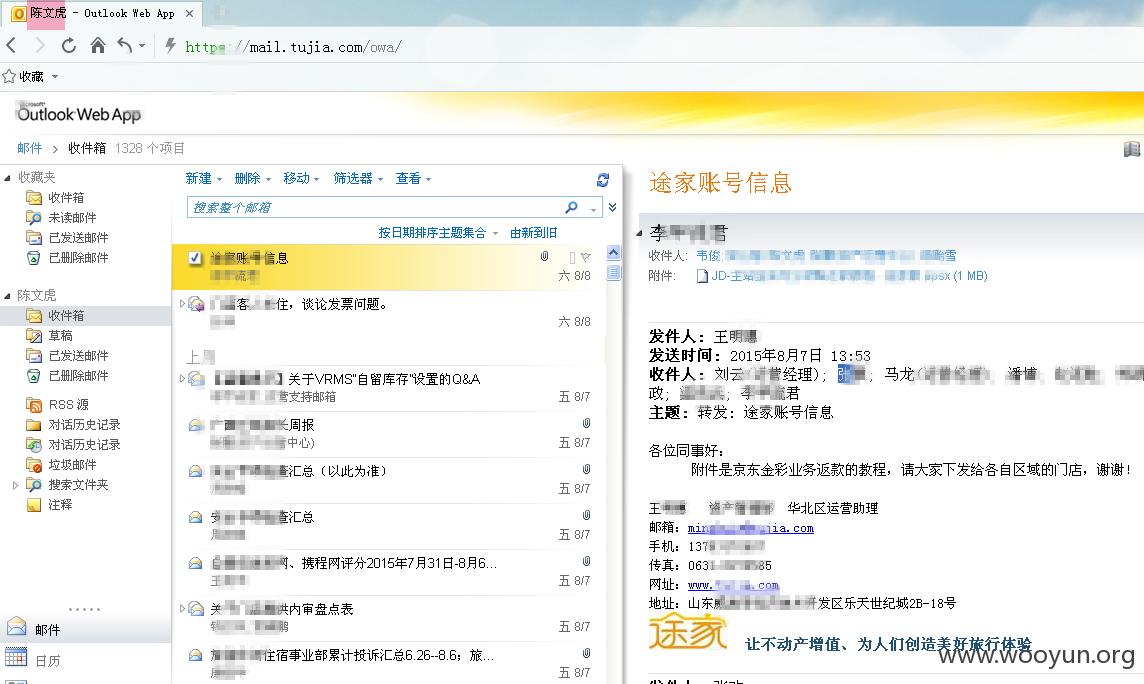Open the 关于VRMS"自留库存"设置的Q&A message
The height and width of the screenshot is (684, 1144).
(387, 388)
